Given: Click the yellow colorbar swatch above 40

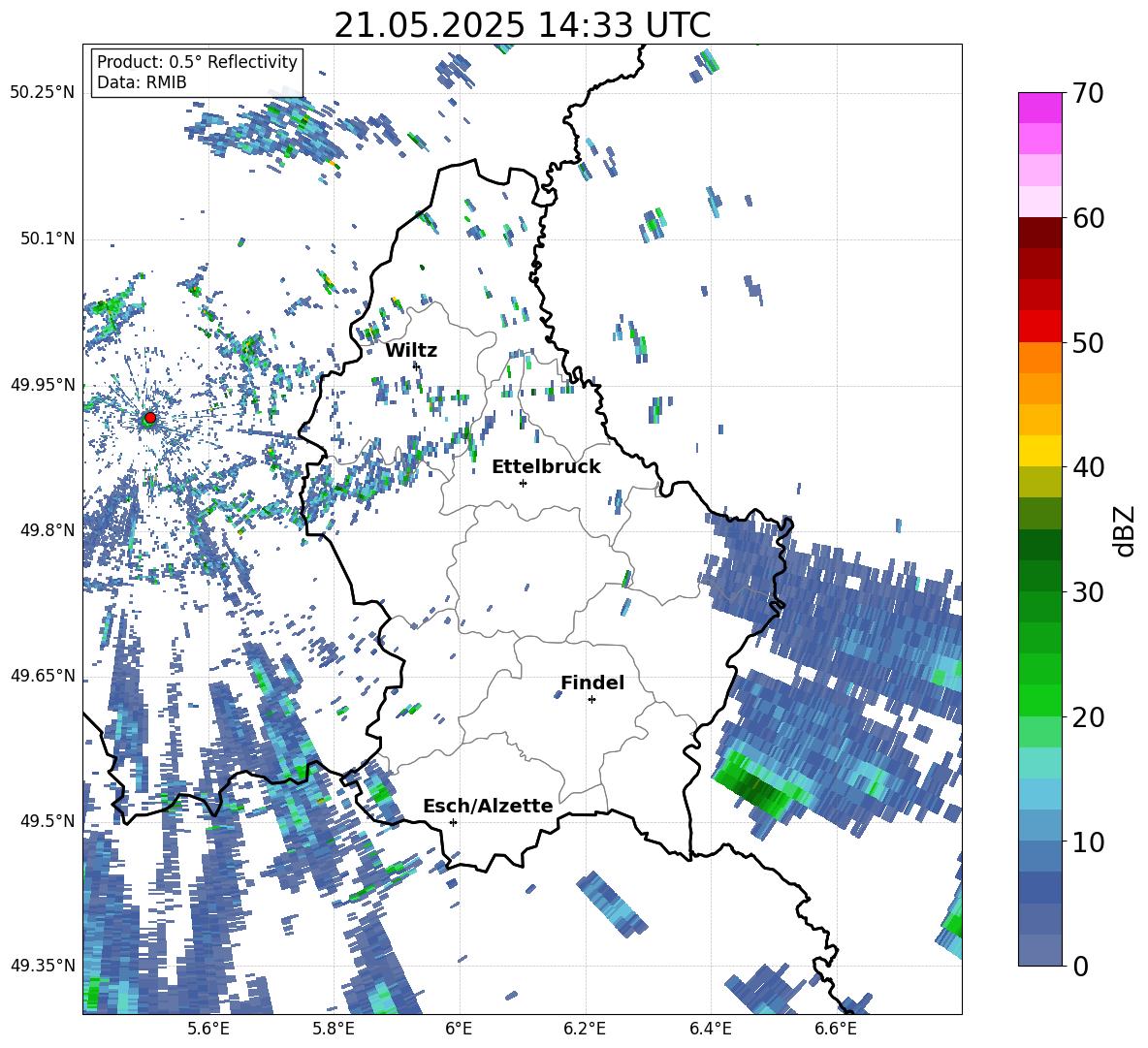Looking at the screenshot, I should (x=1039, y=451).
